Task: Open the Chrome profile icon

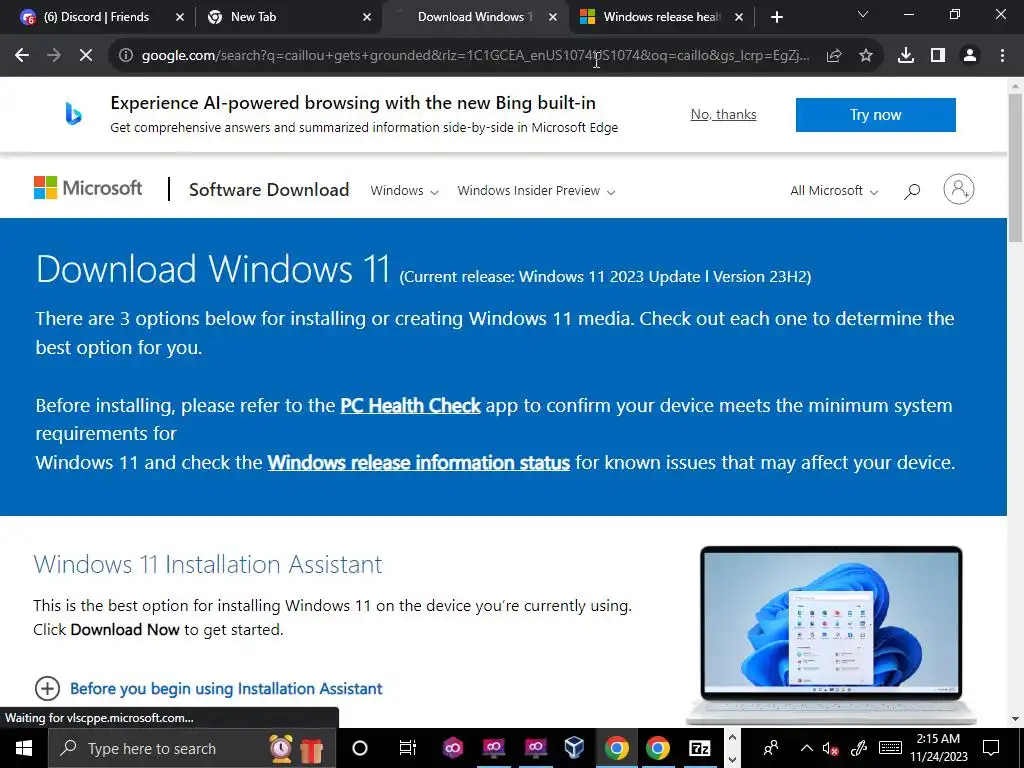Action: point(970,56)
